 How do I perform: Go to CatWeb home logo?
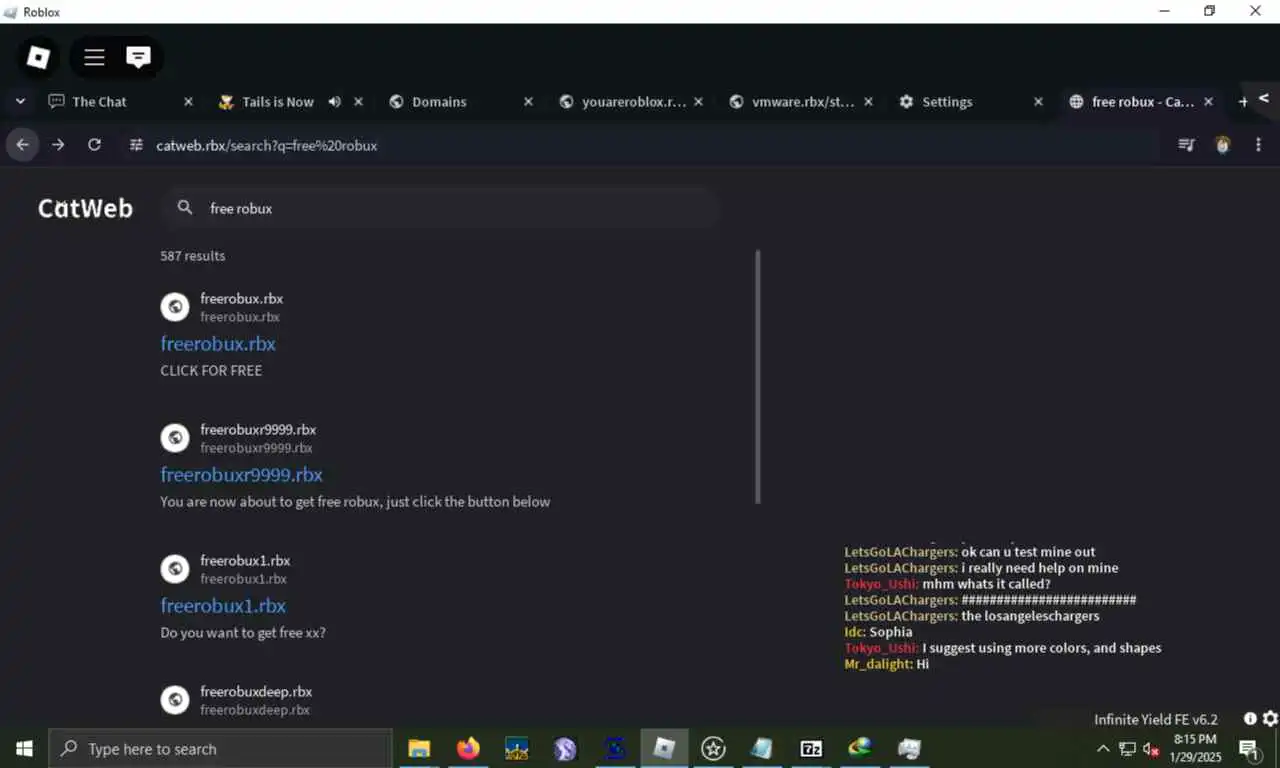pos(85,208)
